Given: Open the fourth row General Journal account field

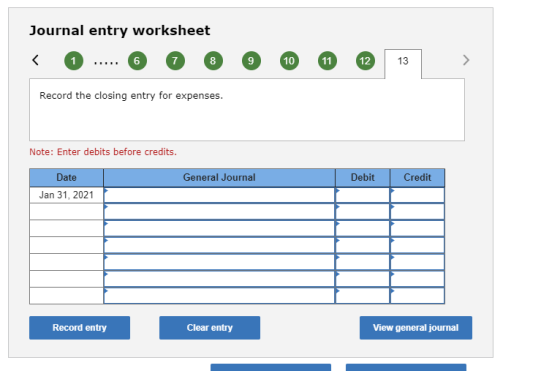Looking at the screenshot, I should (219, 245).
